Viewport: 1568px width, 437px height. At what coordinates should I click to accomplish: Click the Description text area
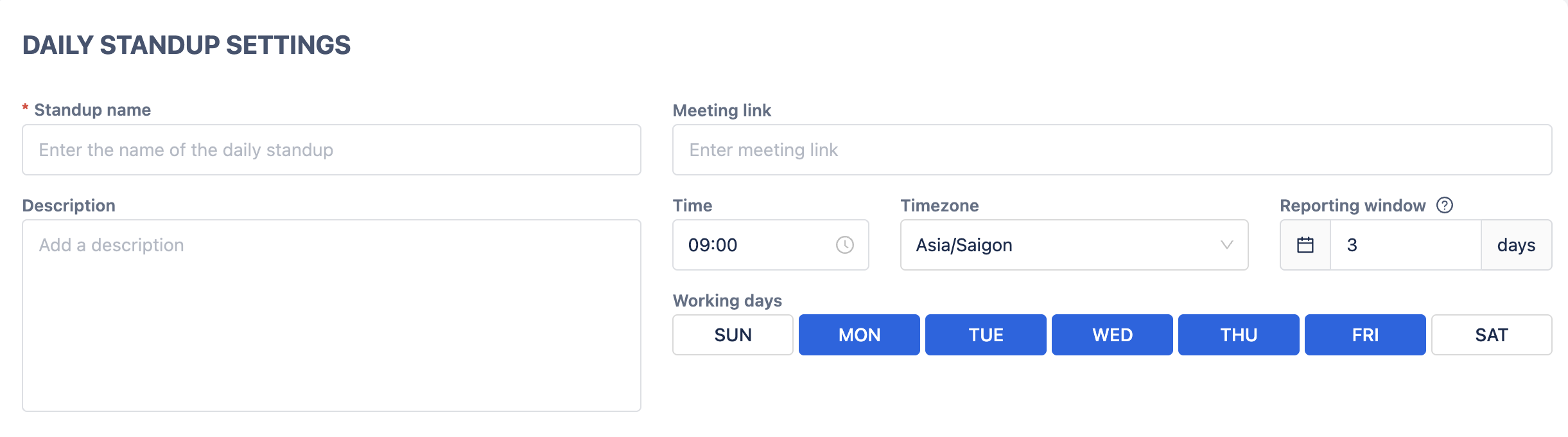tap(331, 315)
